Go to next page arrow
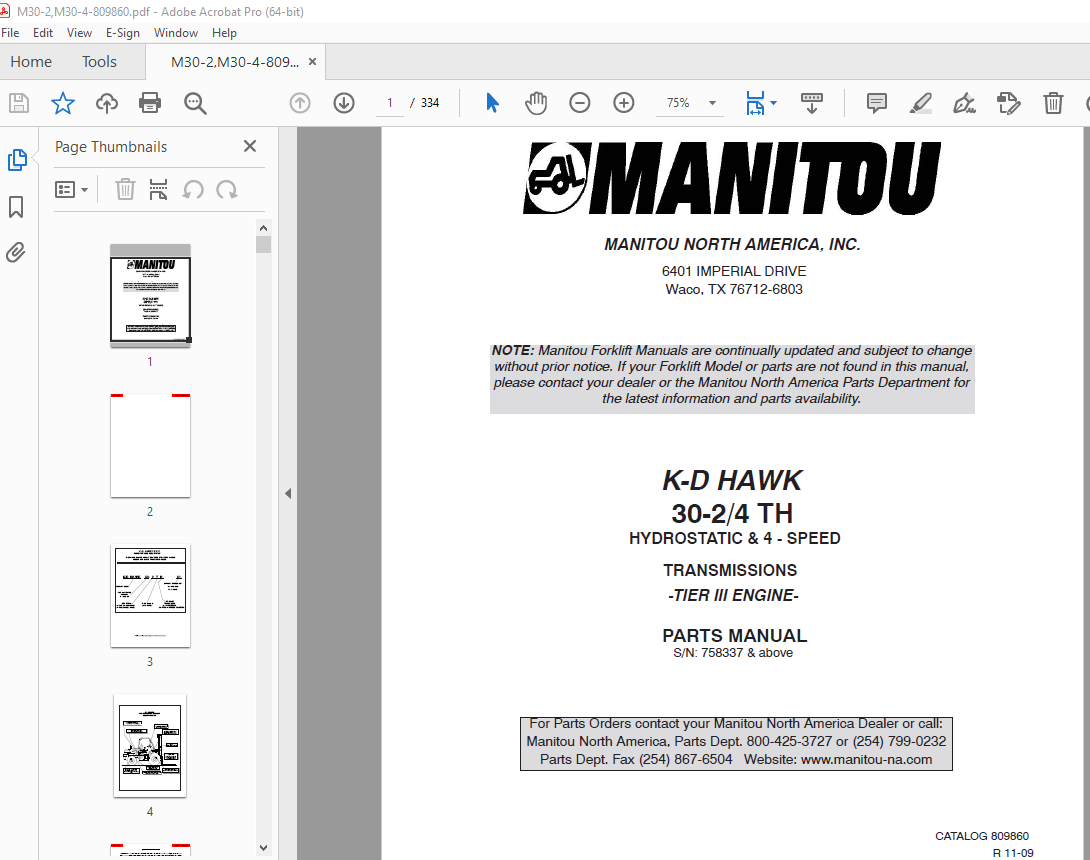Image resolution: width=1090 pixels, height=860 pixels. click(344, 104)
